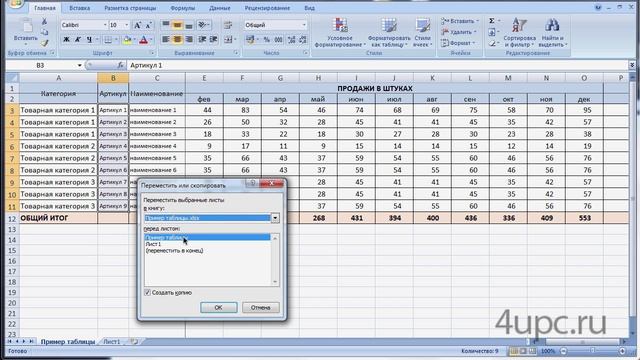Toggle middle vertical alignment
Image resolution: width=640 pixels, height=360 pixels.
click(177, 25)
